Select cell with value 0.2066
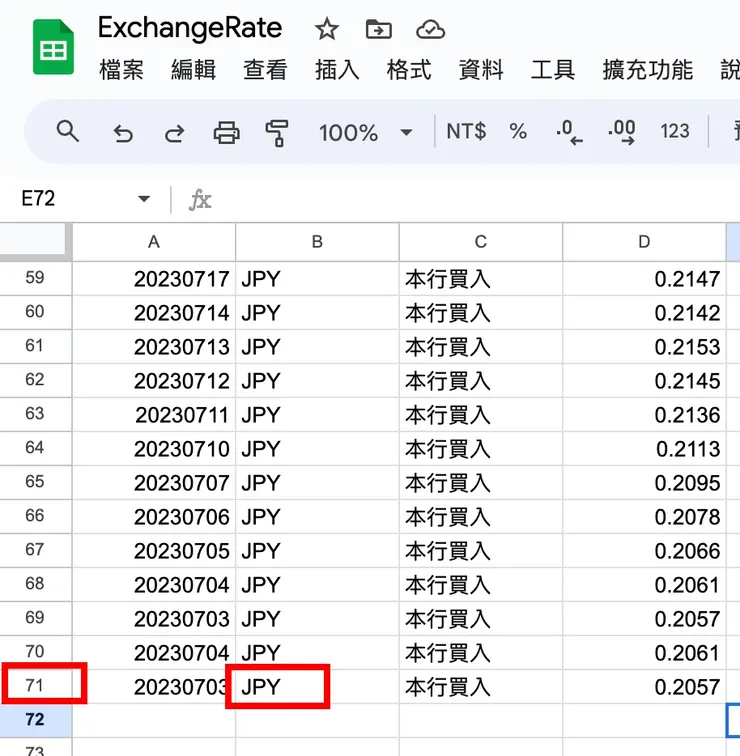Viewport: 740px width, 756px height. 644,551
